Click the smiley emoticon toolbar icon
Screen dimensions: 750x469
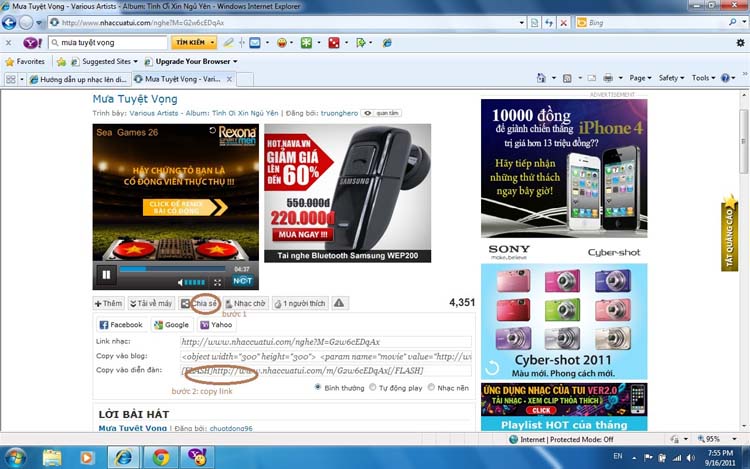click(x=282, y=43)
